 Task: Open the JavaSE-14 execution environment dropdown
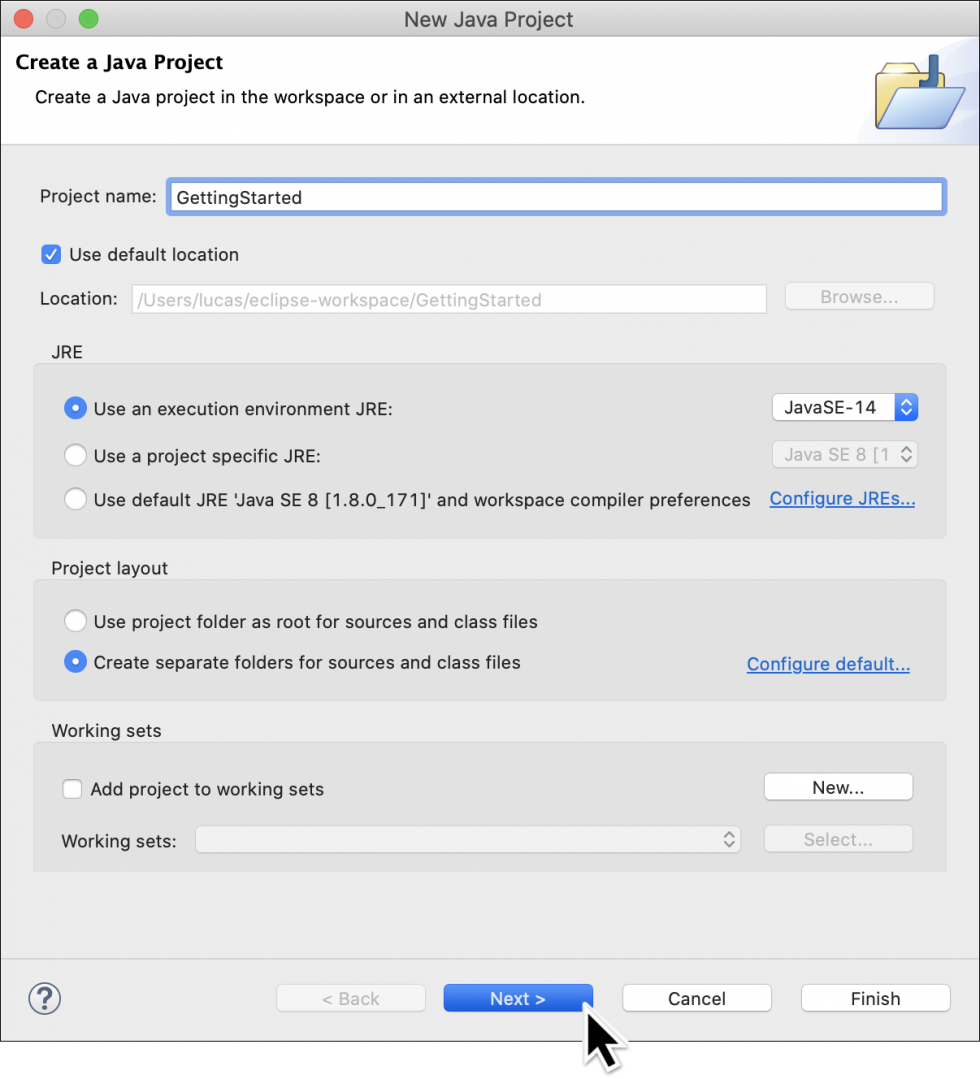coord(845,407)
